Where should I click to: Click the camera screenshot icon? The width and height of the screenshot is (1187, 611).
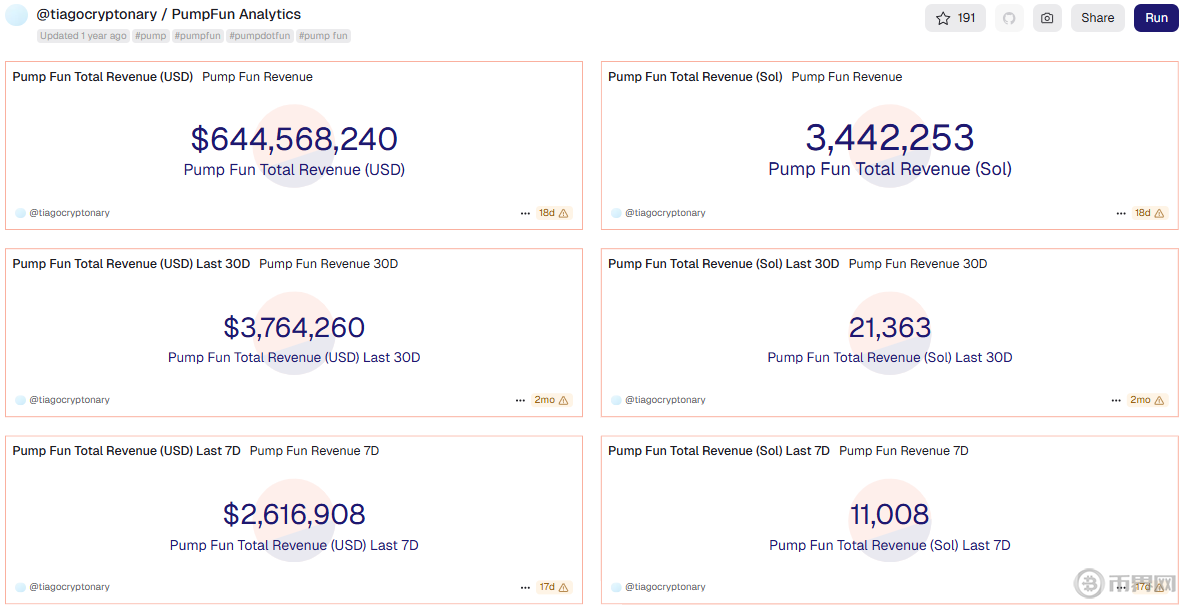click(x=1047, y=18)
